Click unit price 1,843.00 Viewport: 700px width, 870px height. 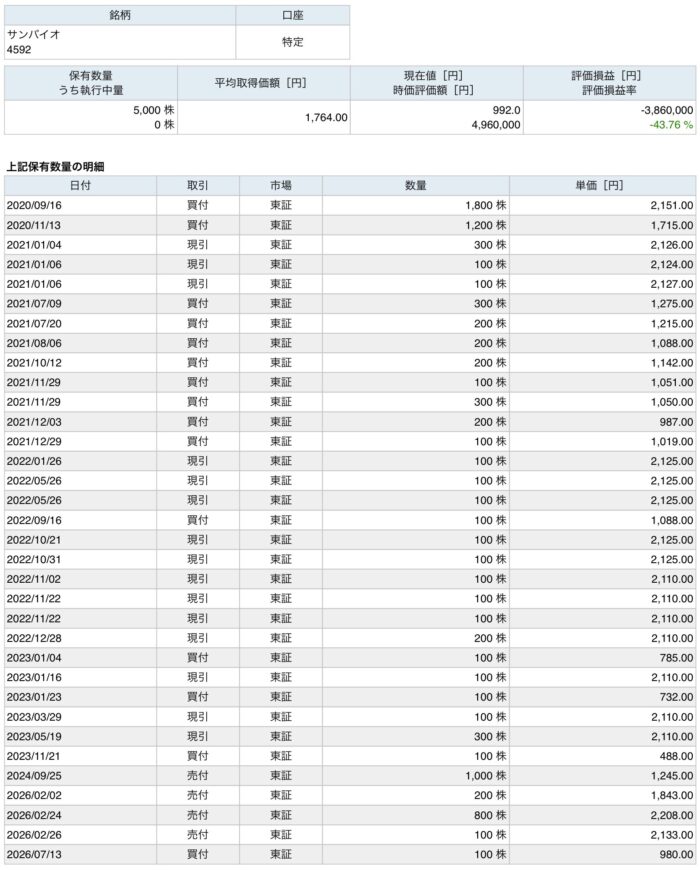(x=672, y=796)
